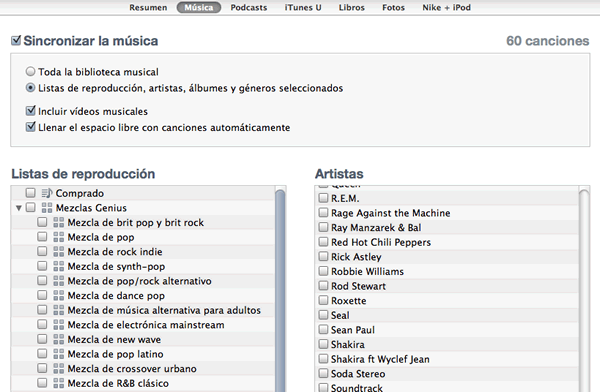Click Genius icon beside Mezcla de pop
Viewport: 600px width, 392px height.
[59, 237]
